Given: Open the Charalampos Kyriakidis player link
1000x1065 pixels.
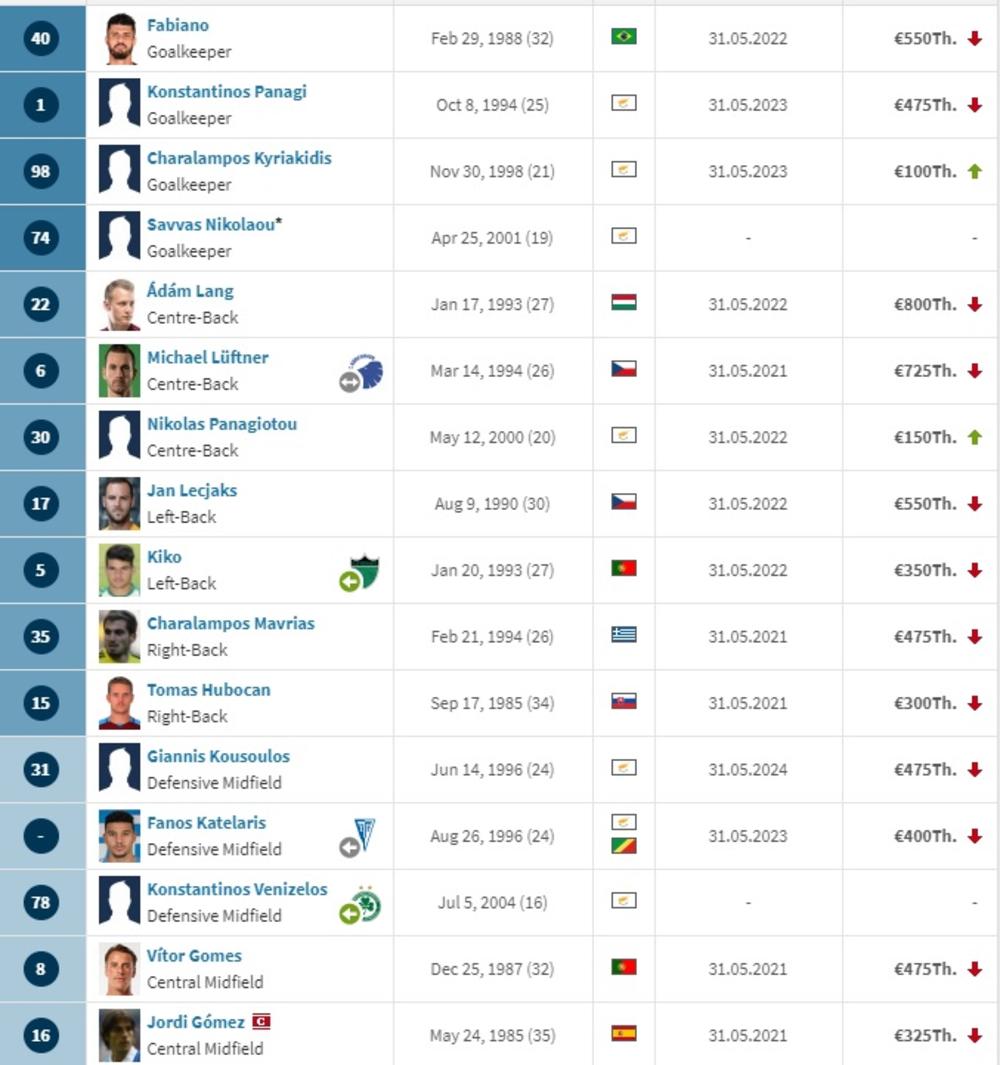Looking at the screenshot, I should click(x=239, y=158).
